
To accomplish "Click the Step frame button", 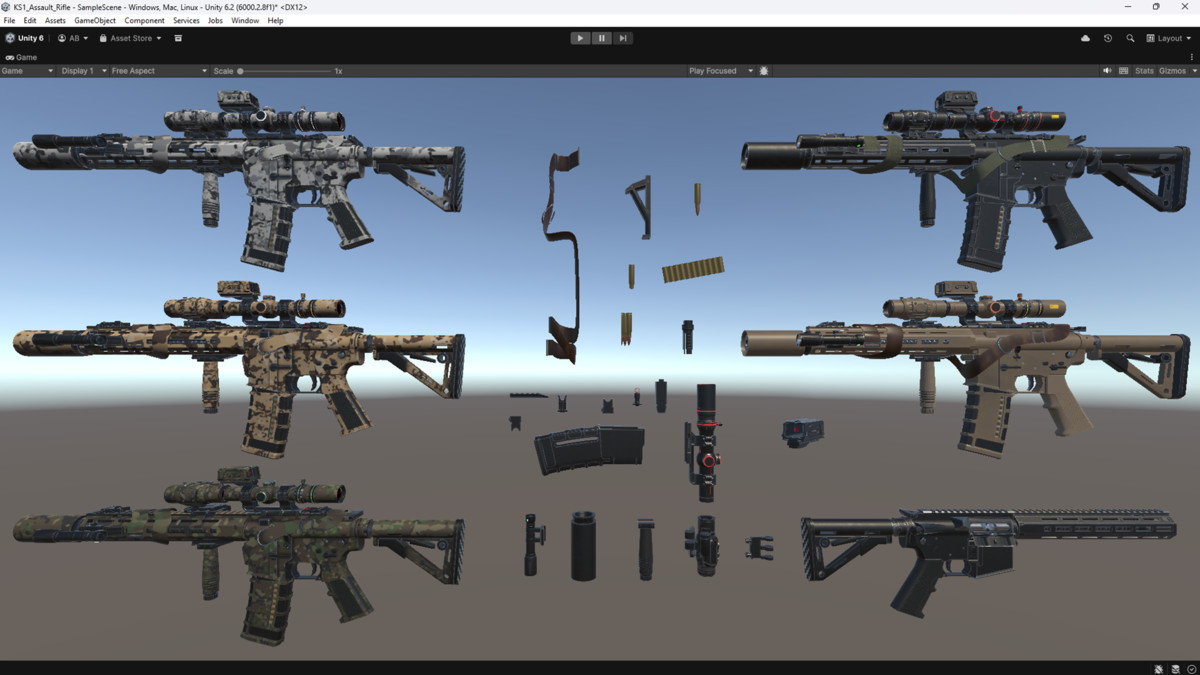I will (x=622, y=38).
